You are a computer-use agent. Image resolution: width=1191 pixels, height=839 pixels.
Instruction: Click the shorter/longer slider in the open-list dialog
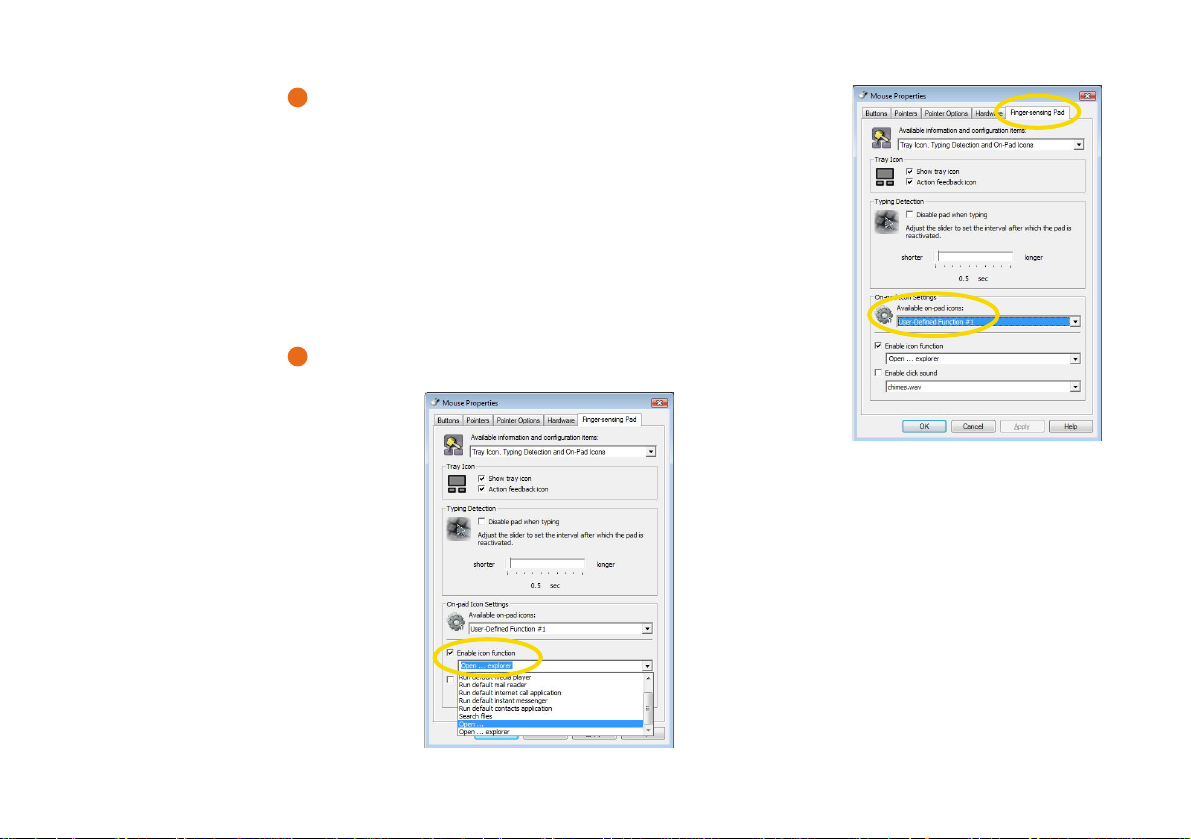pyautogui.click(x=545, y=565)
